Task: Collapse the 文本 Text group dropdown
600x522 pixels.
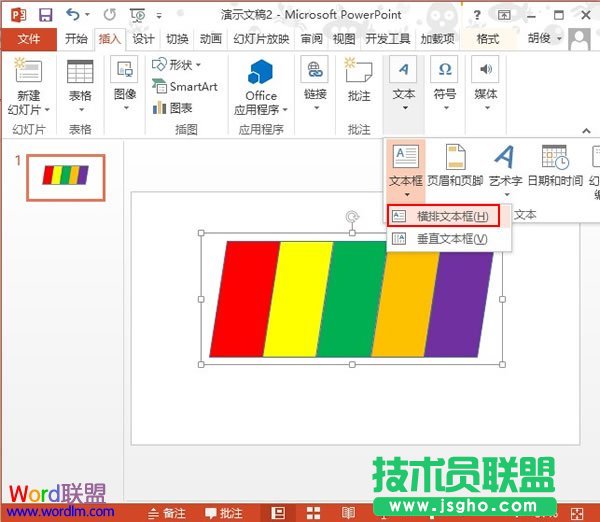Action: tap(404, 84)
